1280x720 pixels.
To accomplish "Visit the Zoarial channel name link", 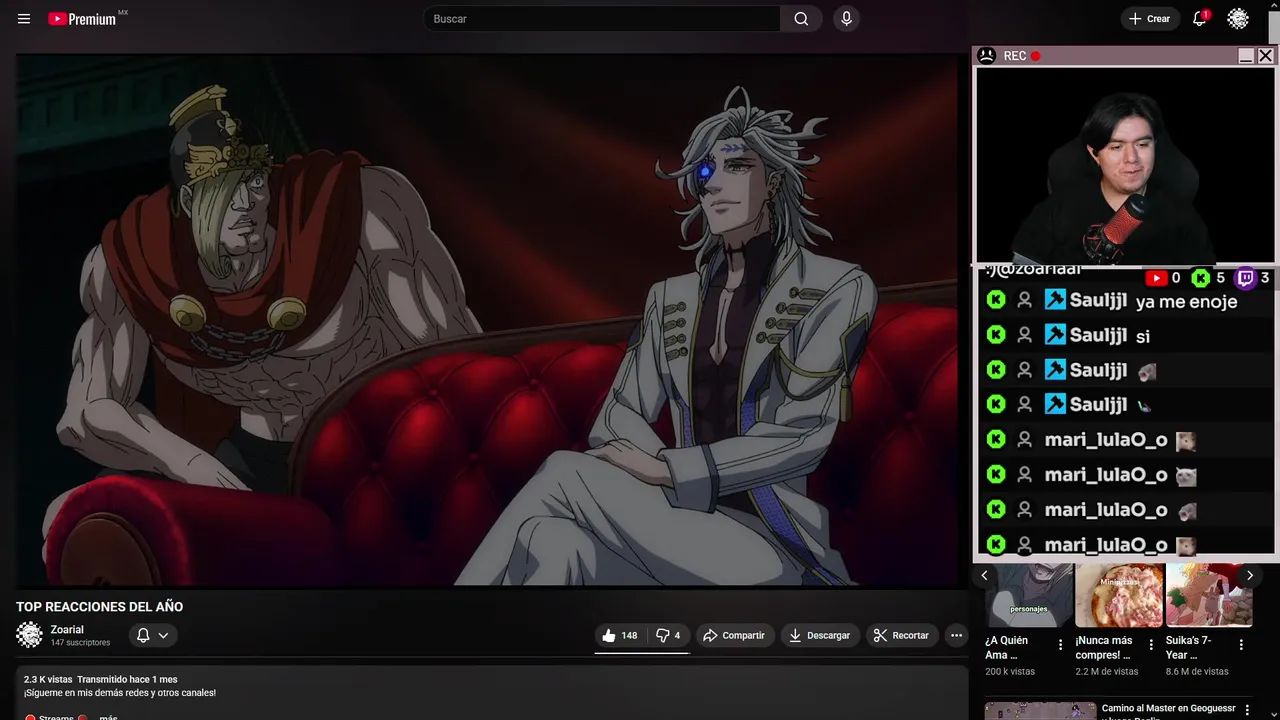I will pyautogui.click(x=67, y=630).
